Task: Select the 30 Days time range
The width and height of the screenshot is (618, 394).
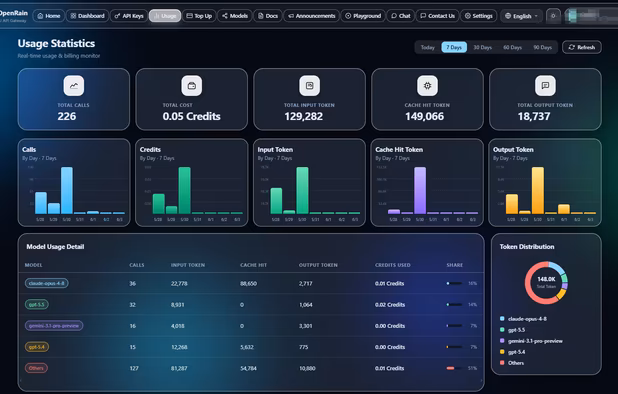Action: (x=482, y=47)
